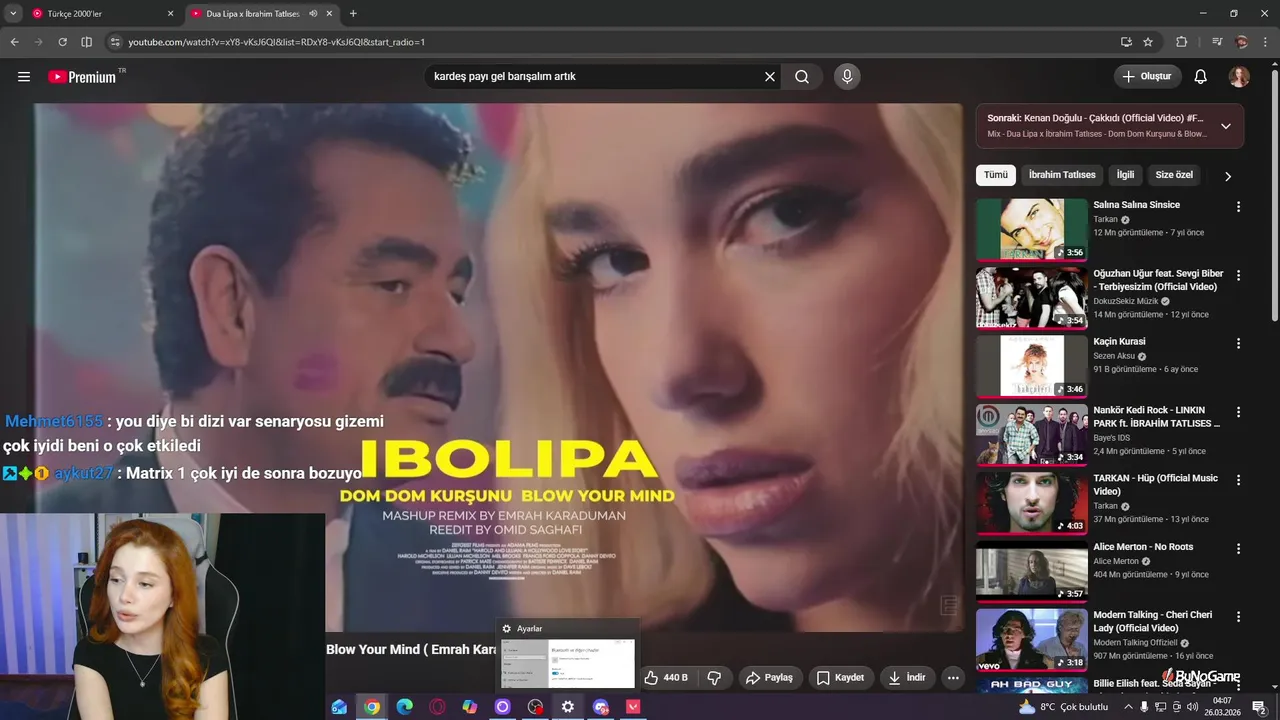Show hidden system tray icons chevron

coord(1129,707)
